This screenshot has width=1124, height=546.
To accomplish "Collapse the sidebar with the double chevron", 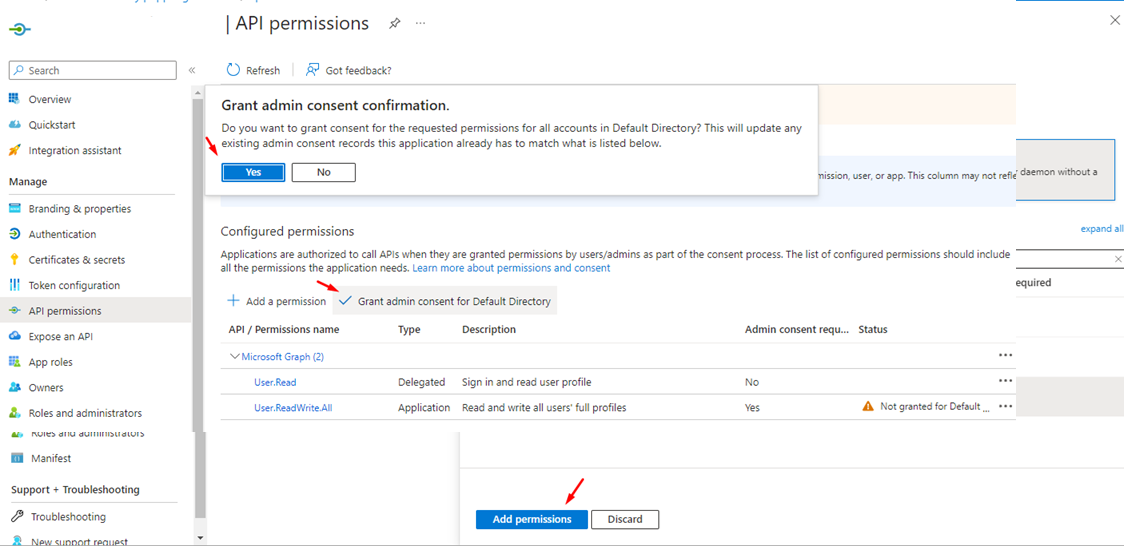I will click(192, 70).
